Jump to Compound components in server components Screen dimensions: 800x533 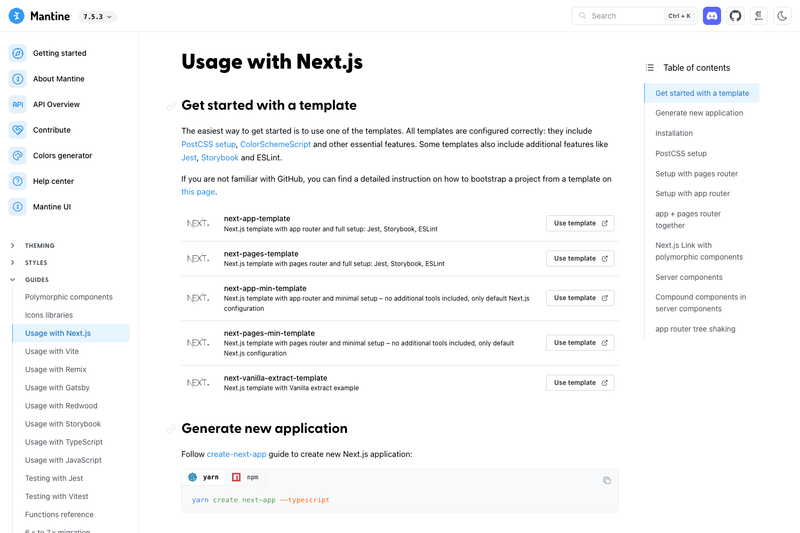pos(701,303)
